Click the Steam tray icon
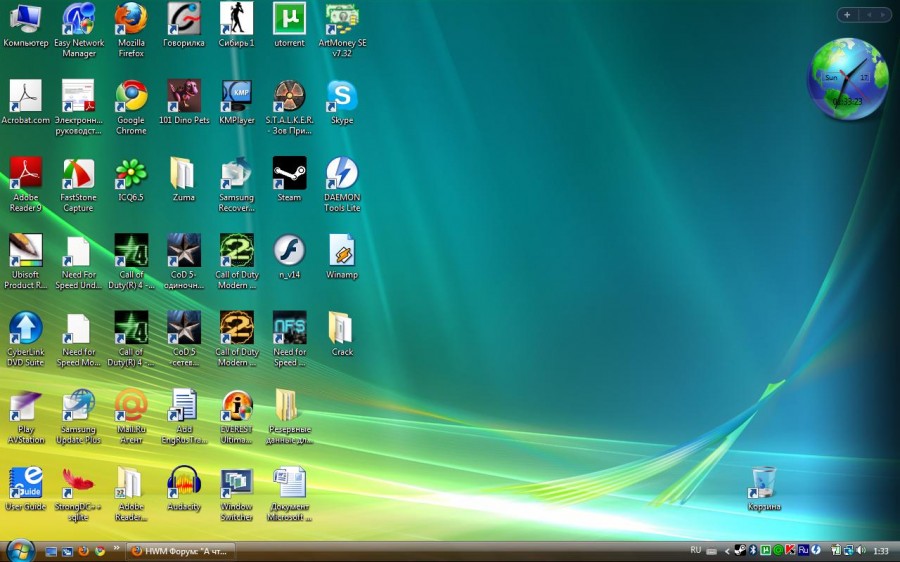Image resolution: width=900 pixels, height=562 pixels. (740, 551)
